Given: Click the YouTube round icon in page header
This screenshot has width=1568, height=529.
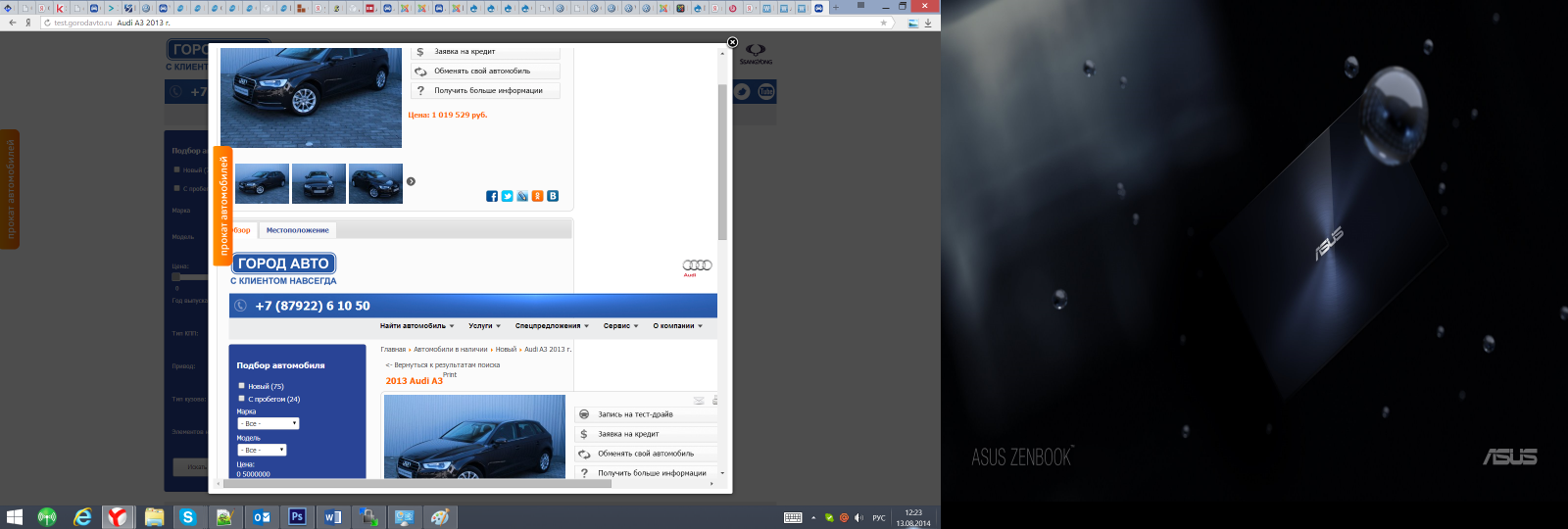Looking at the screenshot, I should pos(766,91).
